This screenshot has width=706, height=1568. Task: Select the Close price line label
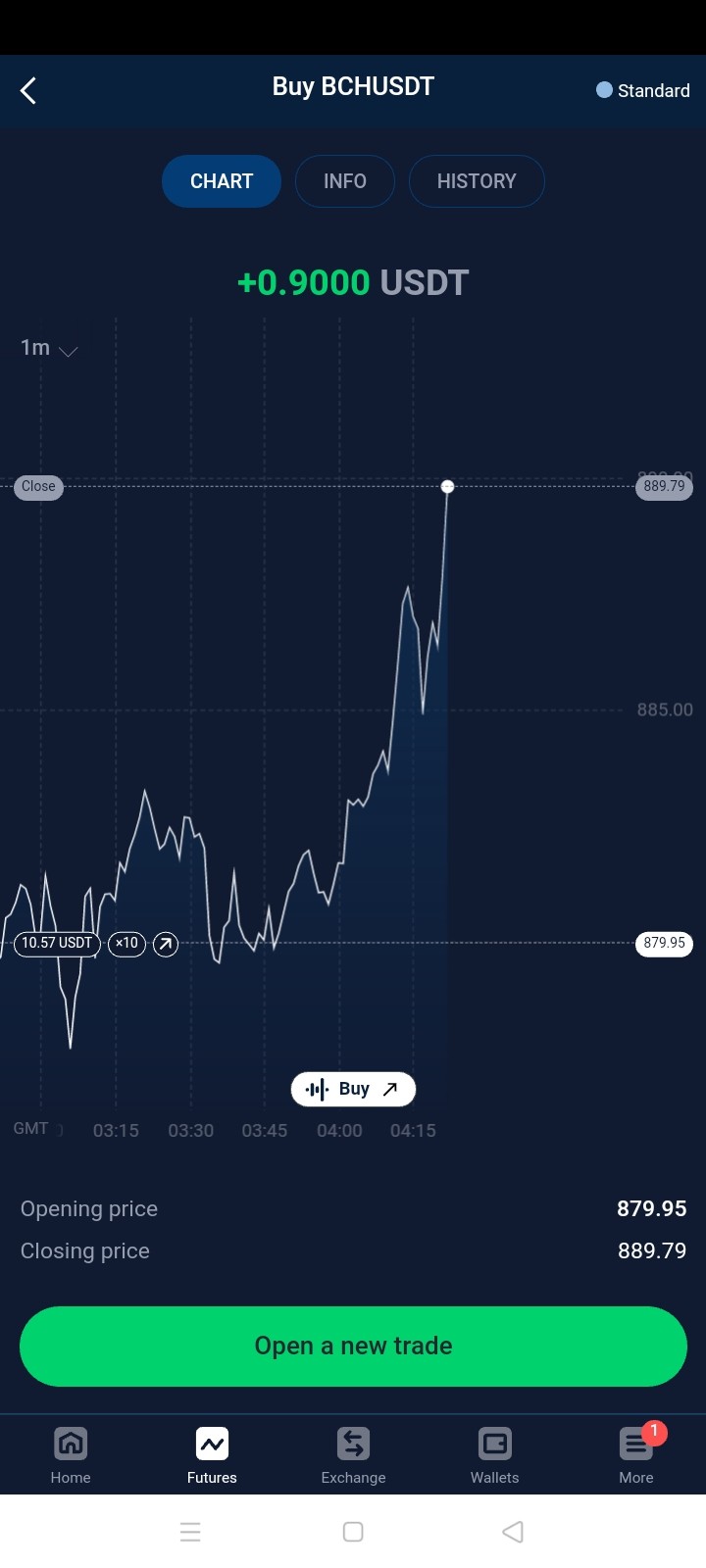coord(39,486)
